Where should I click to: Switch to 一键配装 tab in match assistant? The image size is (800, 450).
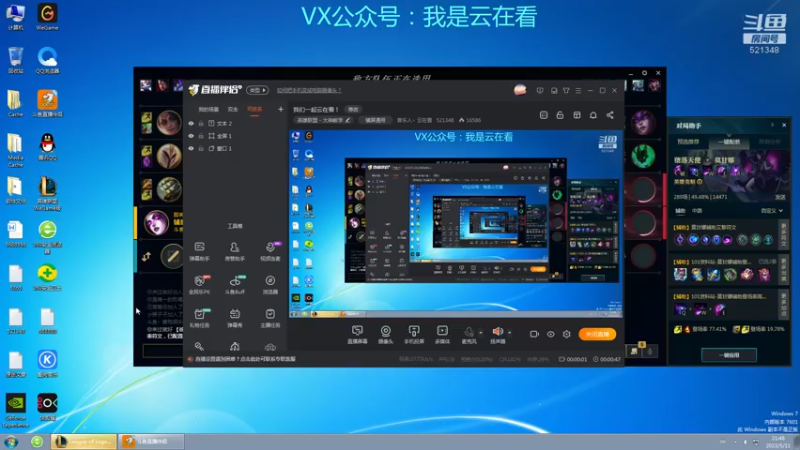point(729,142)
